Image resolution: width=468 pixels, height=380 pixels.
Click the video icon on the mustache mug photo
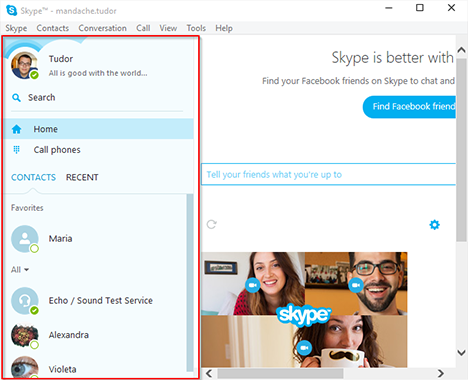pos(304,348)
